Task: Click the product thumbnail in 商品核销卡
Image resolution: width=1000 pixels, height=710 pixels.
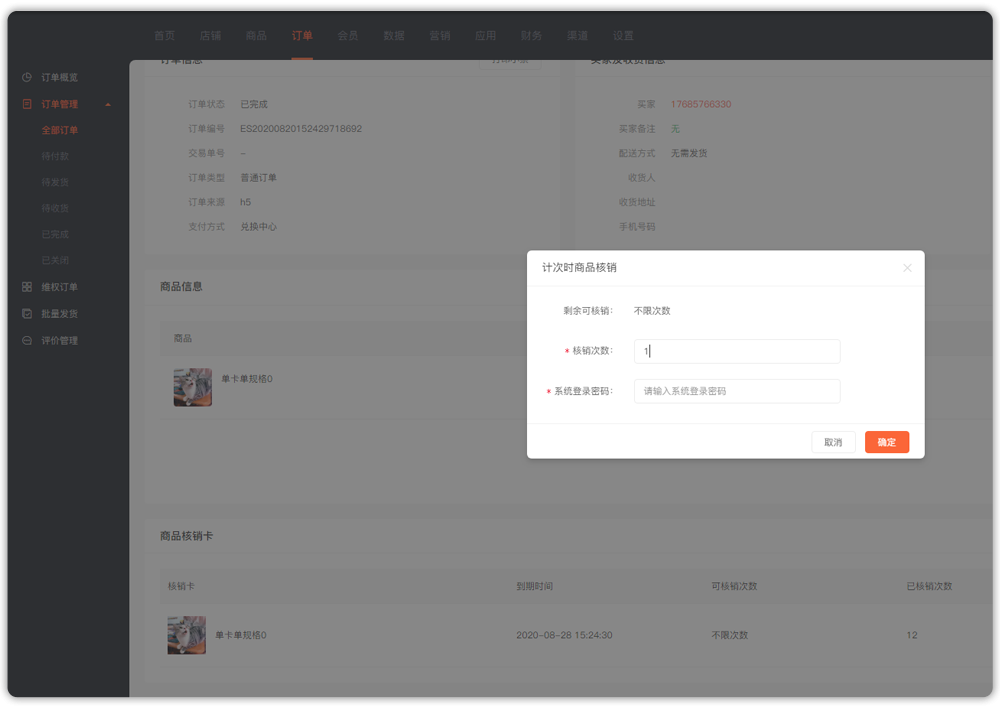Action: click(x=187, y=635)
